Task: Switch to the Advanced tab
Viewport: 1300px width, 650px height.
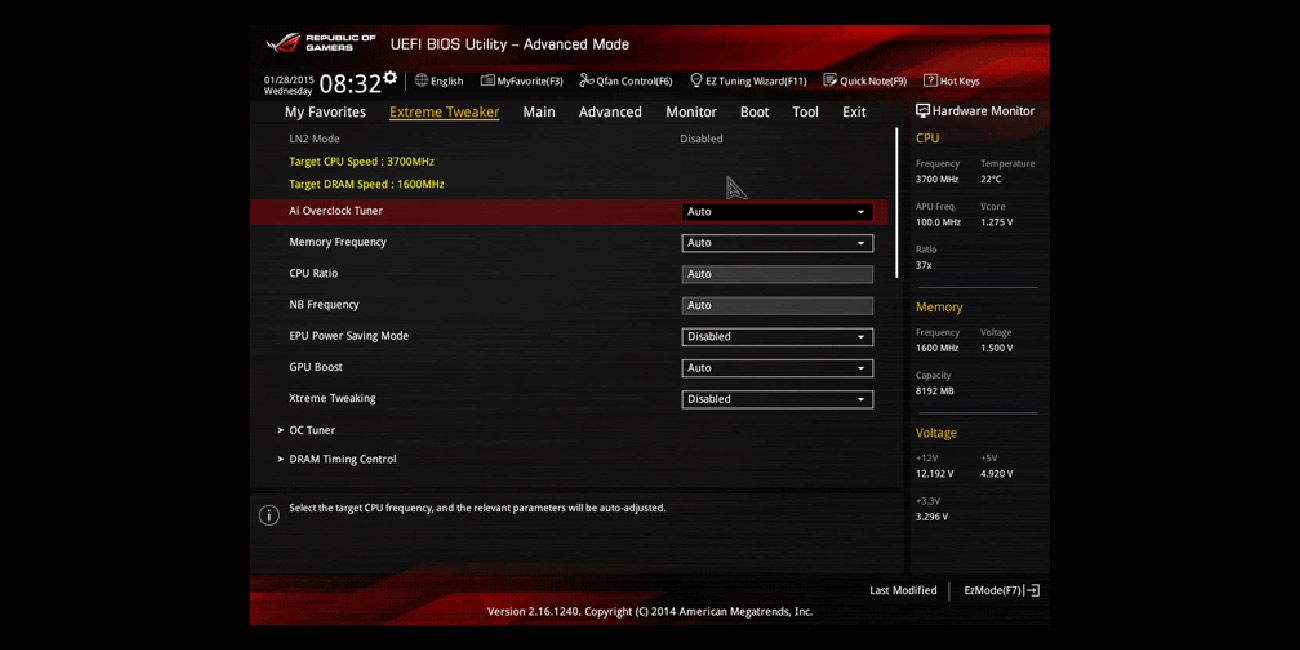Action: [x=610, y=112]
